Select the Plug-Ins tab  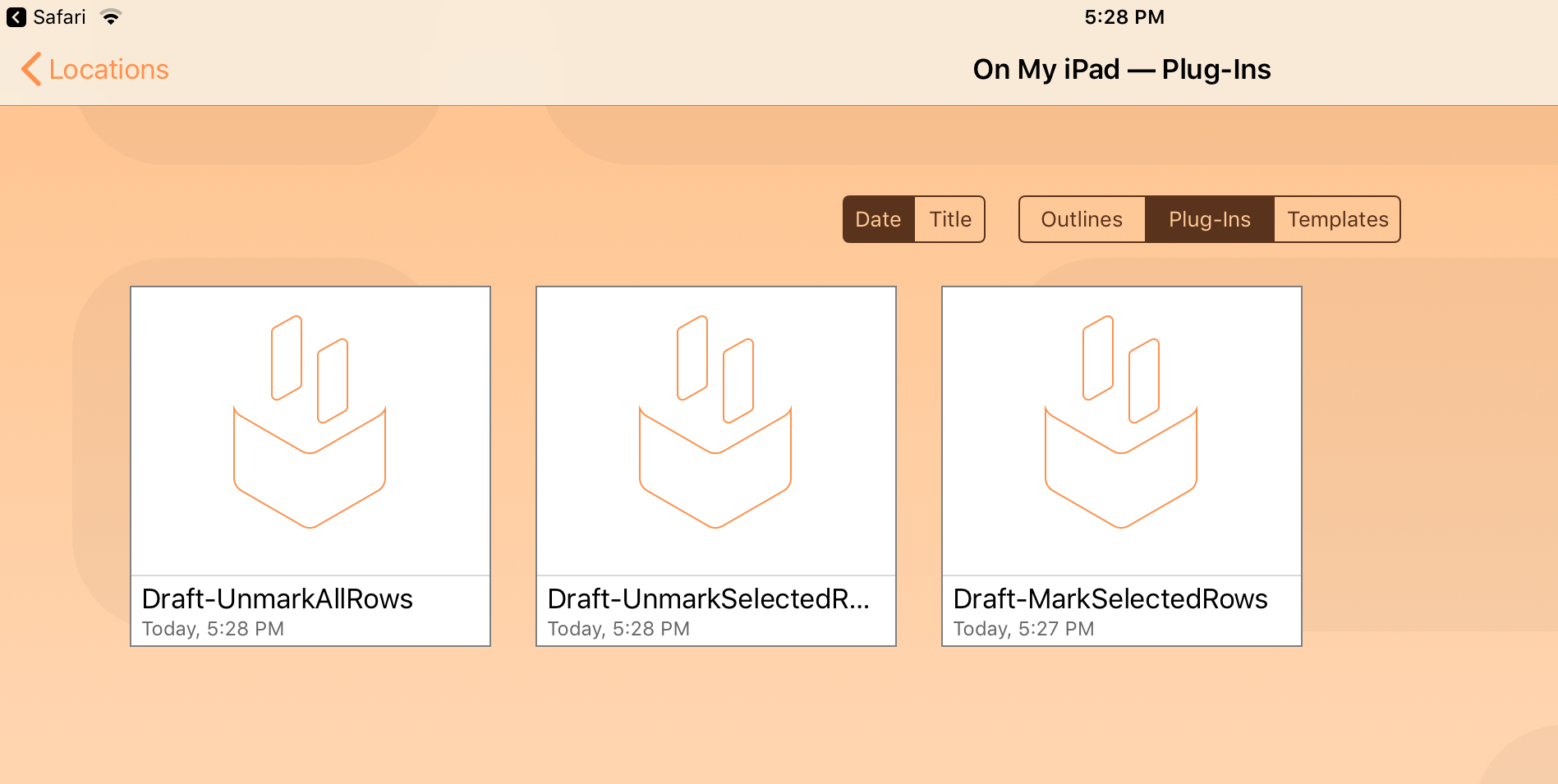point(1210,219)
